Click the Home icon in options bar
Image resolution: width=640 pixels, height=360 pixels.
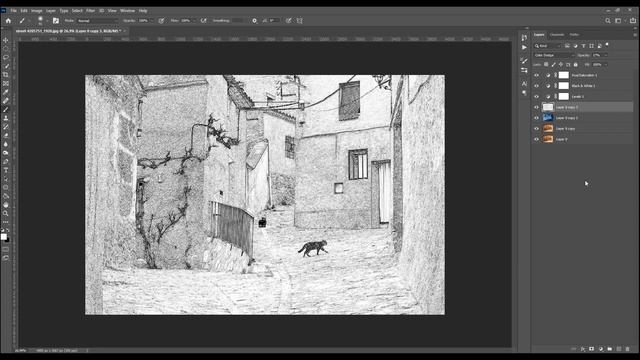pos(8,21)
